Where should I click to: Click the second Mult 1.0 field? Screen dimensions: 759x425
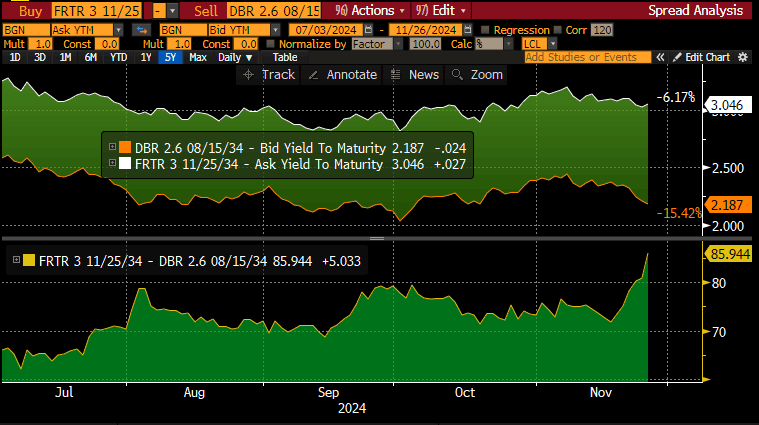click(180, 44)
